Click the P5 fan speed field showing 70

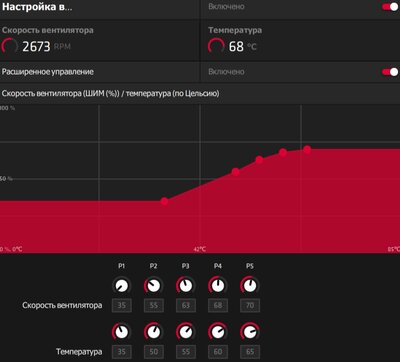[250, 305]
